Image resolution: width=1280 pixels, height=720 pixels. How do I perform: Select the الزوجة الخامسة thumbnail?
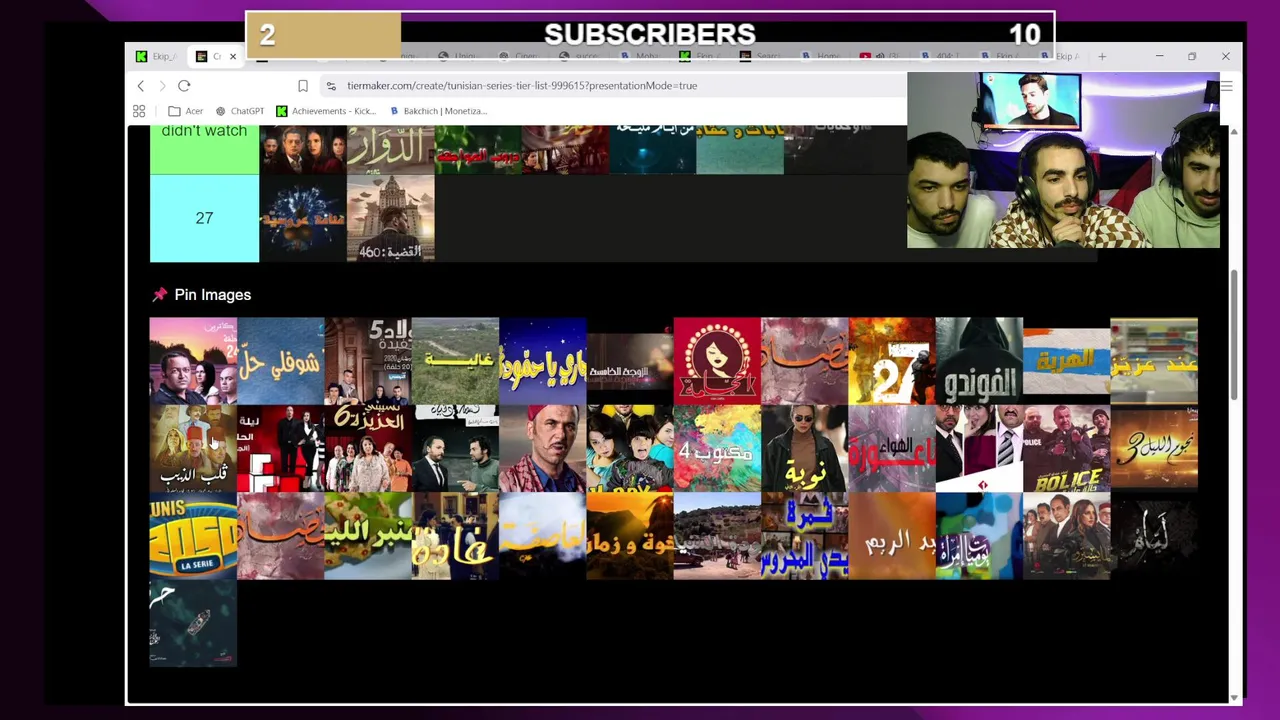pos(630,361)
